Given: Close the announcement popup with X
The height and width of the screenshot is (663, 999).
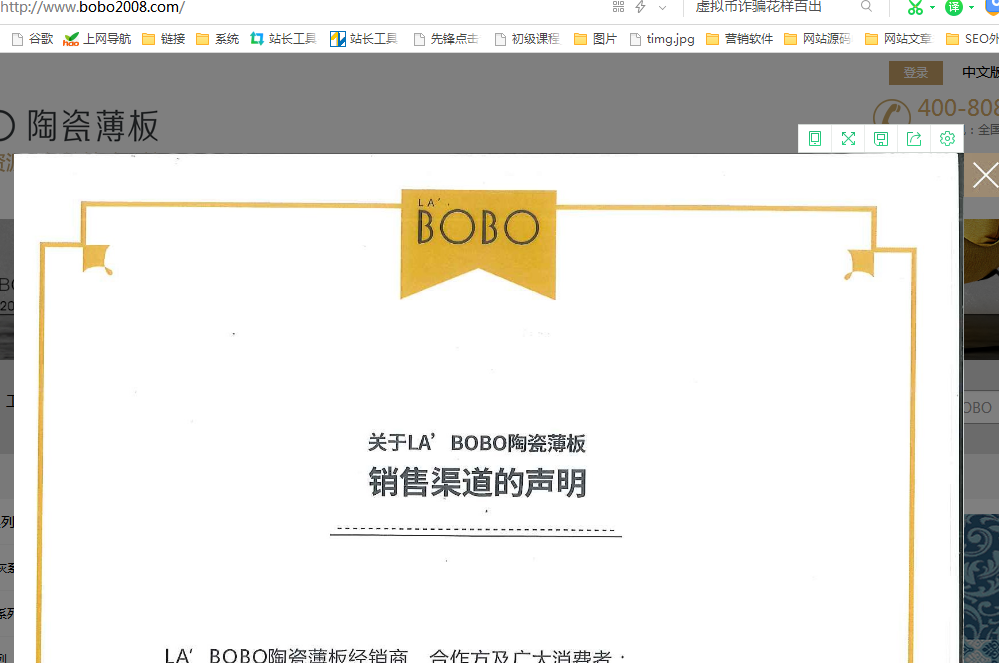Looking at the screenshot, I should [x=984, y=176].
